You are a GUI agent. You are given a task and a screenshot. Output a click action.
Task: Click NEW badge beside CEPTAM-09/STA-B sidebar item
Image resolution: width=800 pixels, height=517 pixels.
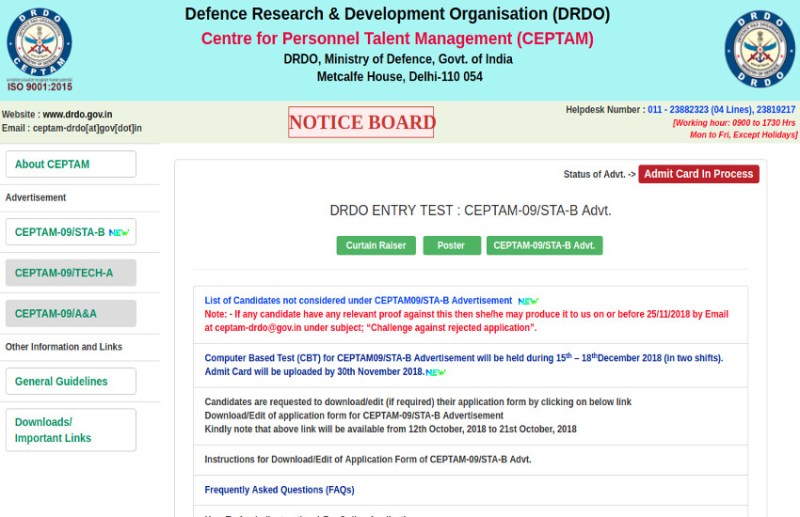click(120, 232)
